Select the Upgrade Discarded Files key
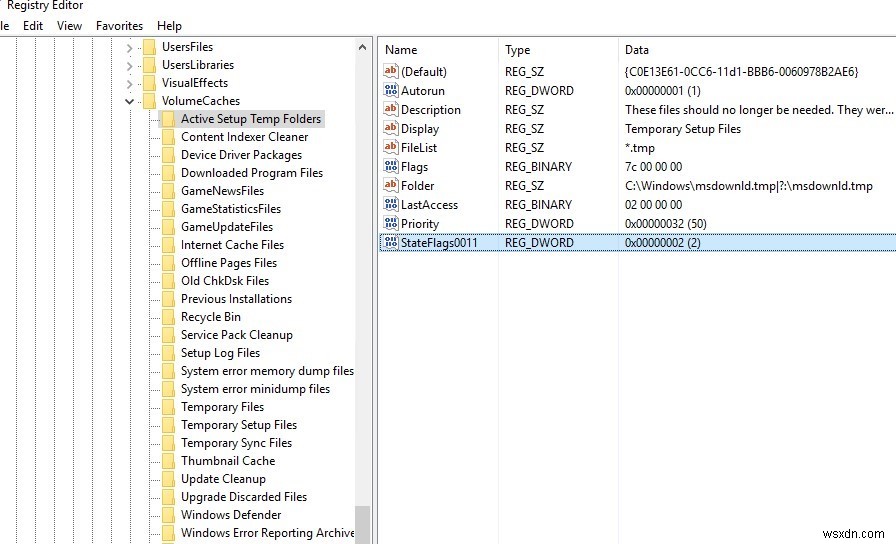 click(x=244, y=497)
